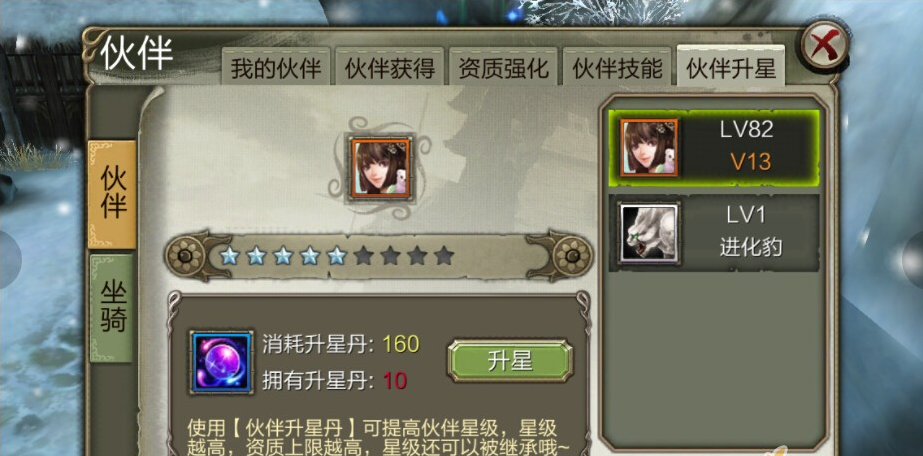
Task: Click the 升星 upgrade button
Action: pos(510,361)
